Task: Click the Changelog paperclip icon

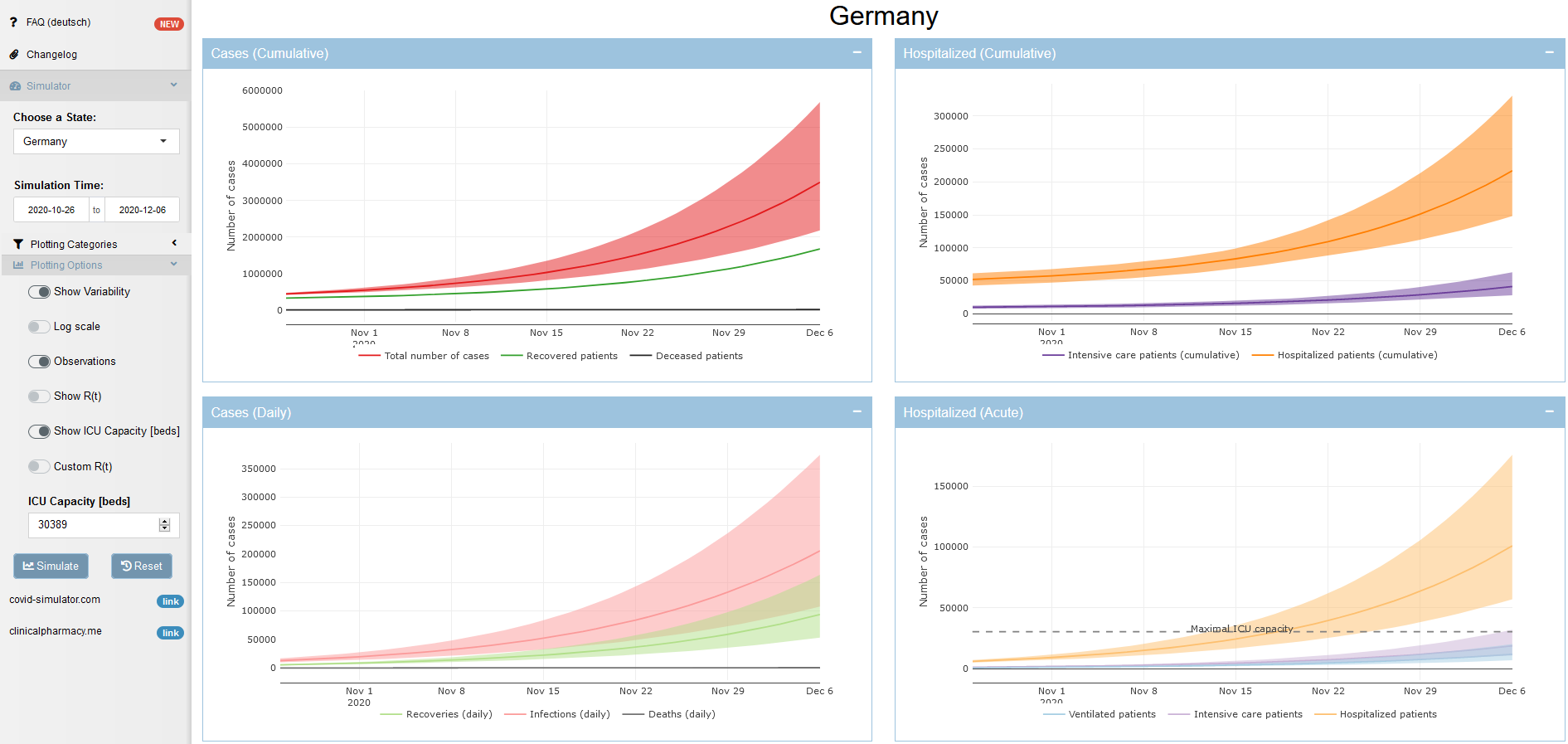Action: pos(14,55)
